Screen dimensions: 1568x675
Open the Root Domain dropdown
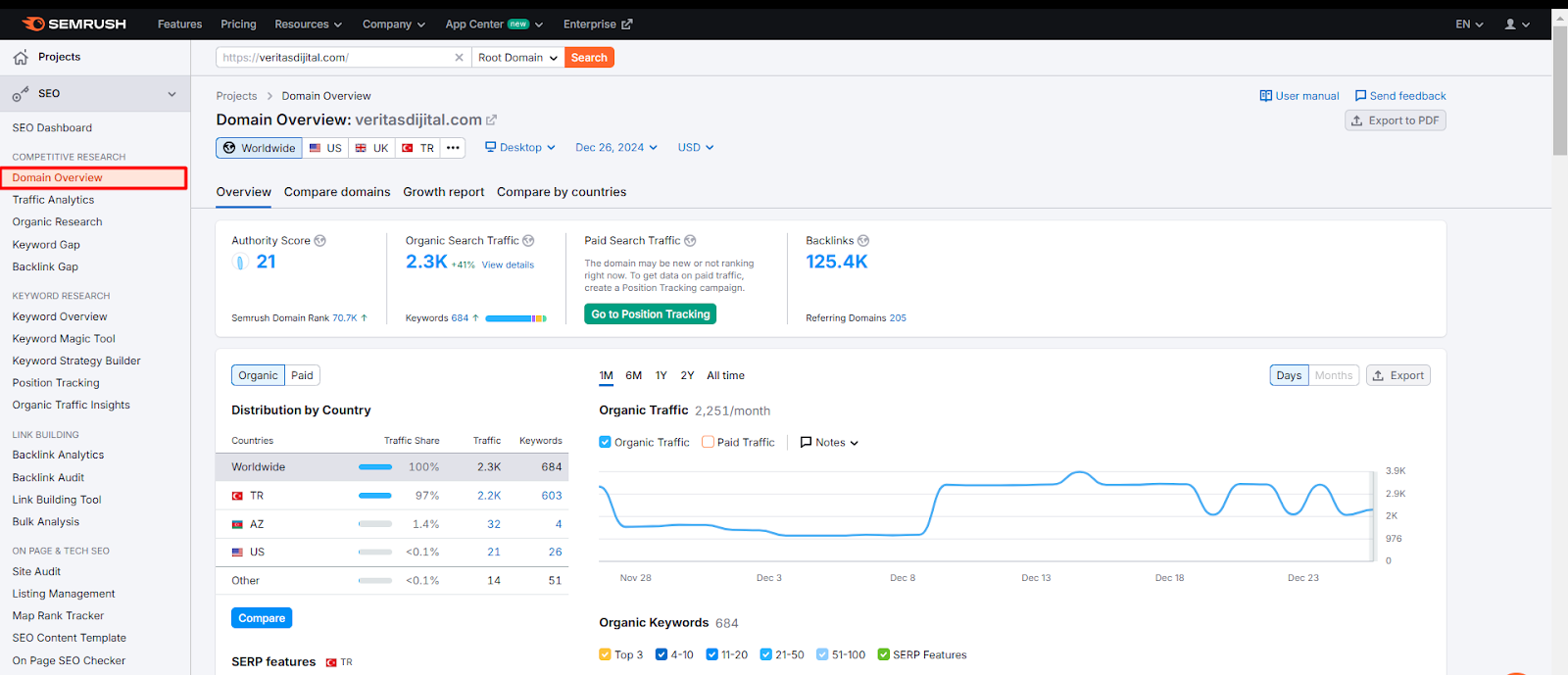click(x=517, y=58)
